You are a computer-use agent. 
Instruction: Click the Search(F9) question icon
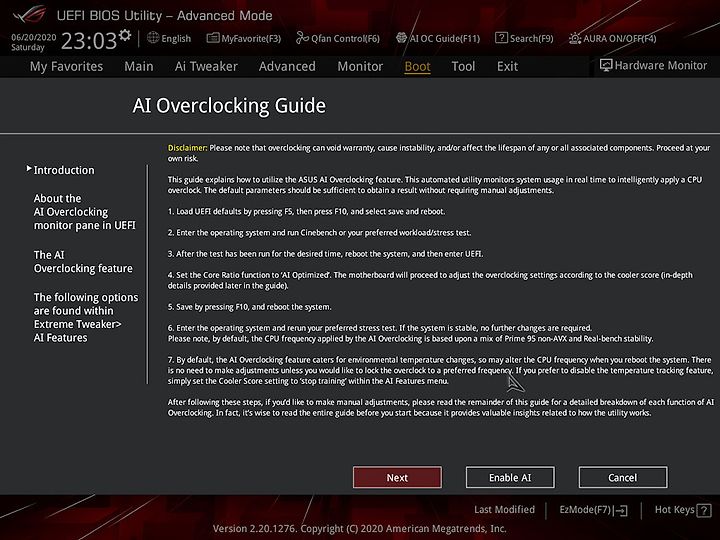tap(501, 38)
